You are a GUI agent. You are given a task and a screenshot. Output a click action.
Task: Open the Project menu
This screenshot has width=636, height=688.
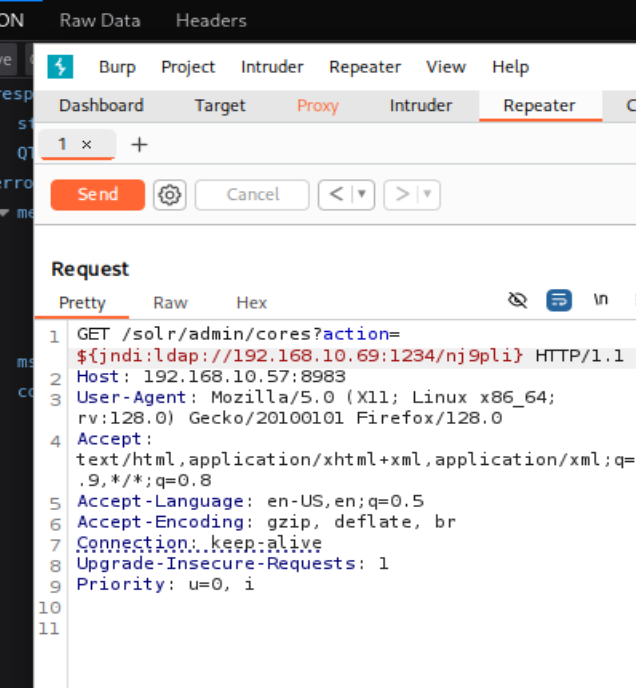tap(188, 67)
